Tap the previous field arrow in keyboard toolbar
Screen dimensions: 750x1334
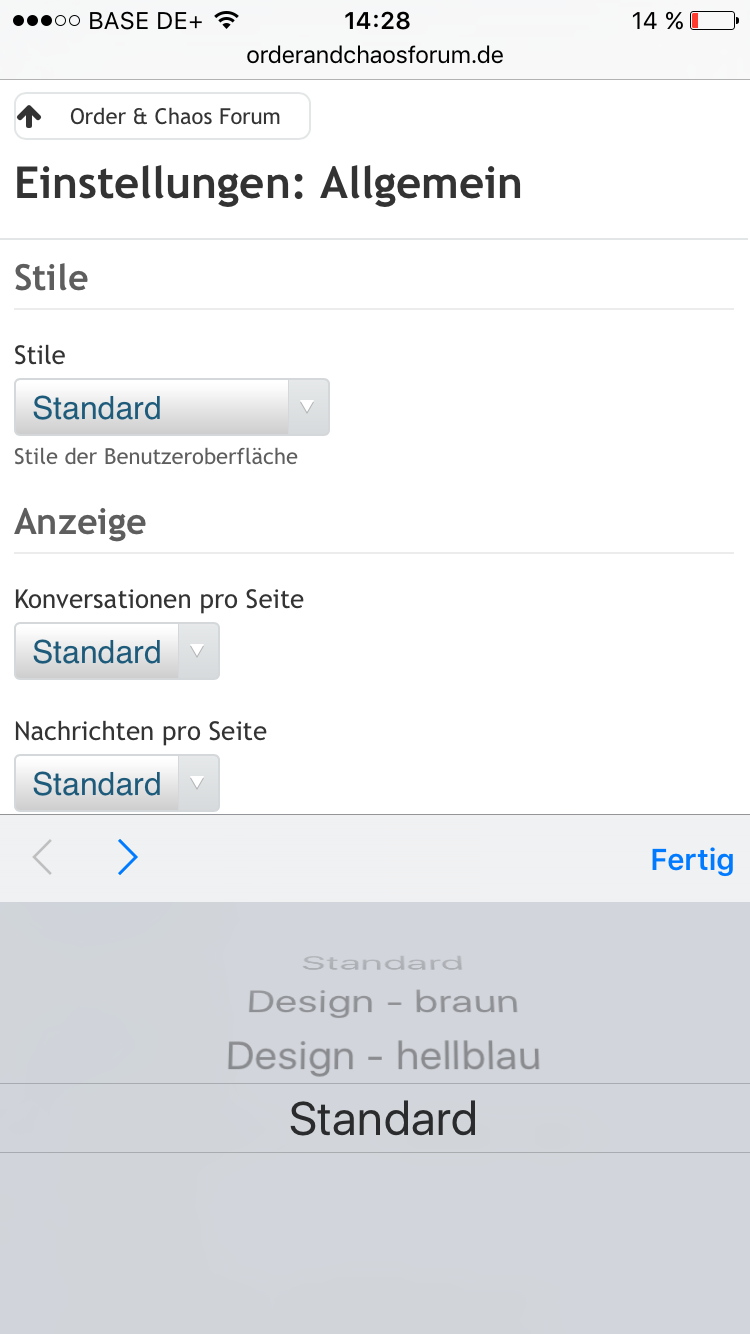click(x=42, y=858)
